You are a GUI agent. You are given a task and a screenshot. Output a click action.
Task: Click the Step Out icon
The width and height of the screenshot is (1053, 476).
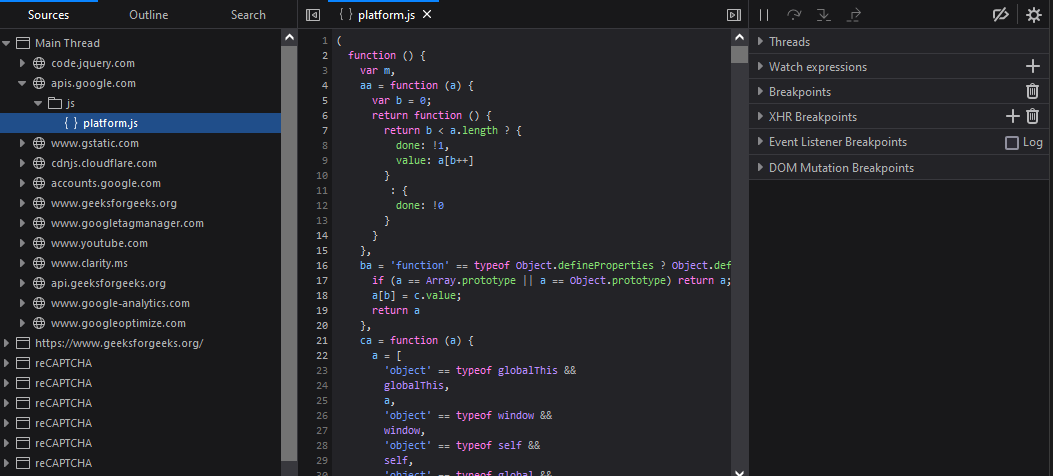click(854, 15)
